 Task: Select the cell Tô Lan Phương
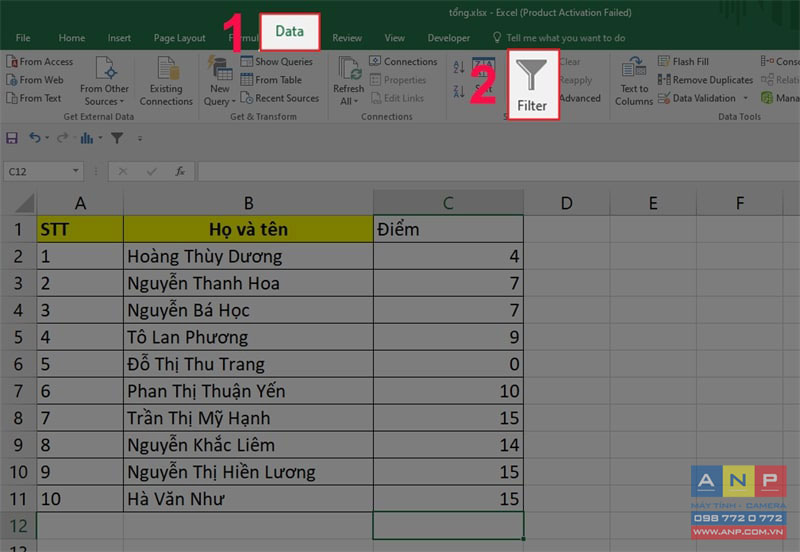(248, 337)
